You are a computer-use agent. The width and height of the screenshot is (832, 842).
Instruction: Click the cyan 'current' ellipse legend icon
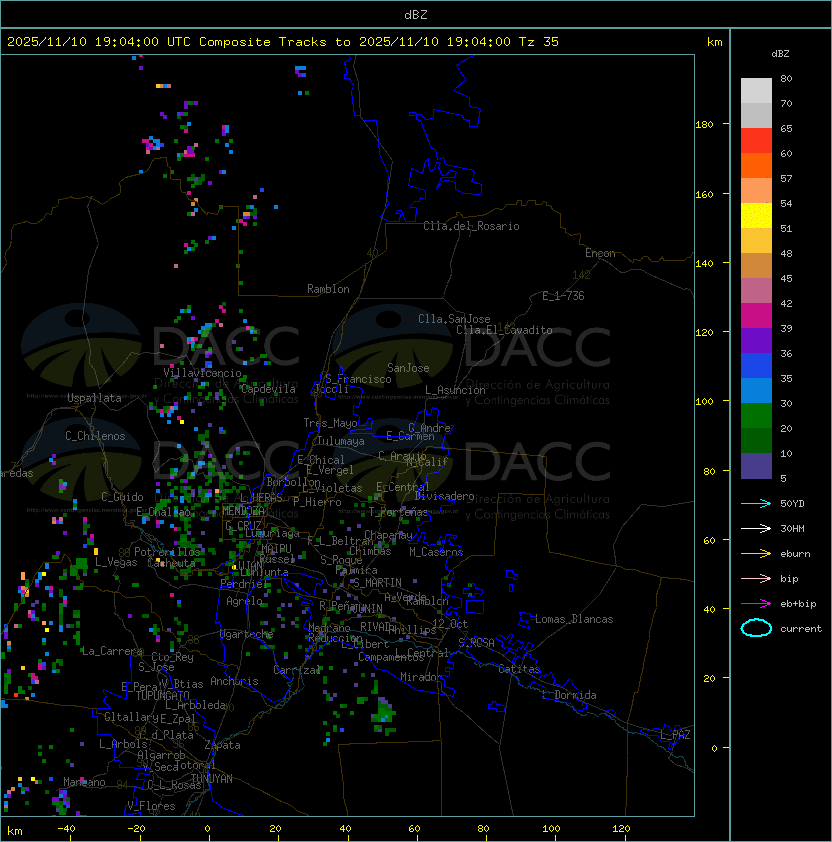(x=756, y=628)
